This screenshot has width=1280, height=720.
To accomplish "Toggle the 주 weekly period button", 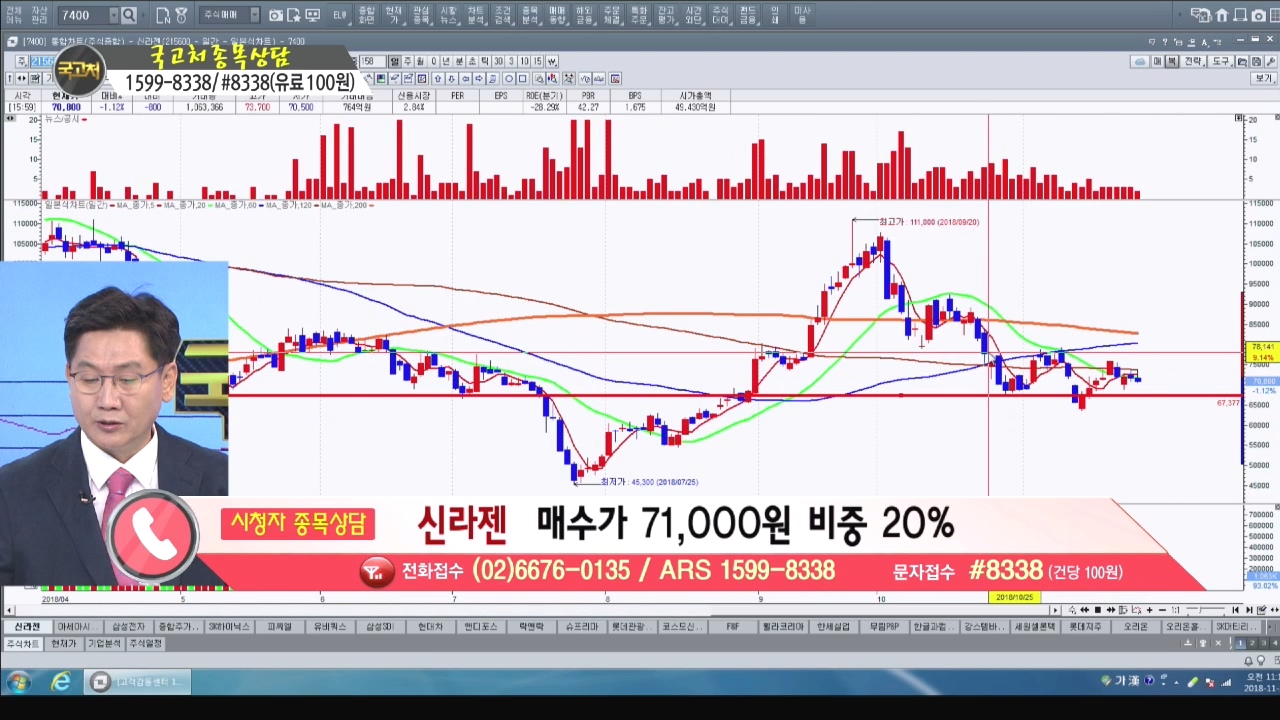I will [x=407, y=61].
